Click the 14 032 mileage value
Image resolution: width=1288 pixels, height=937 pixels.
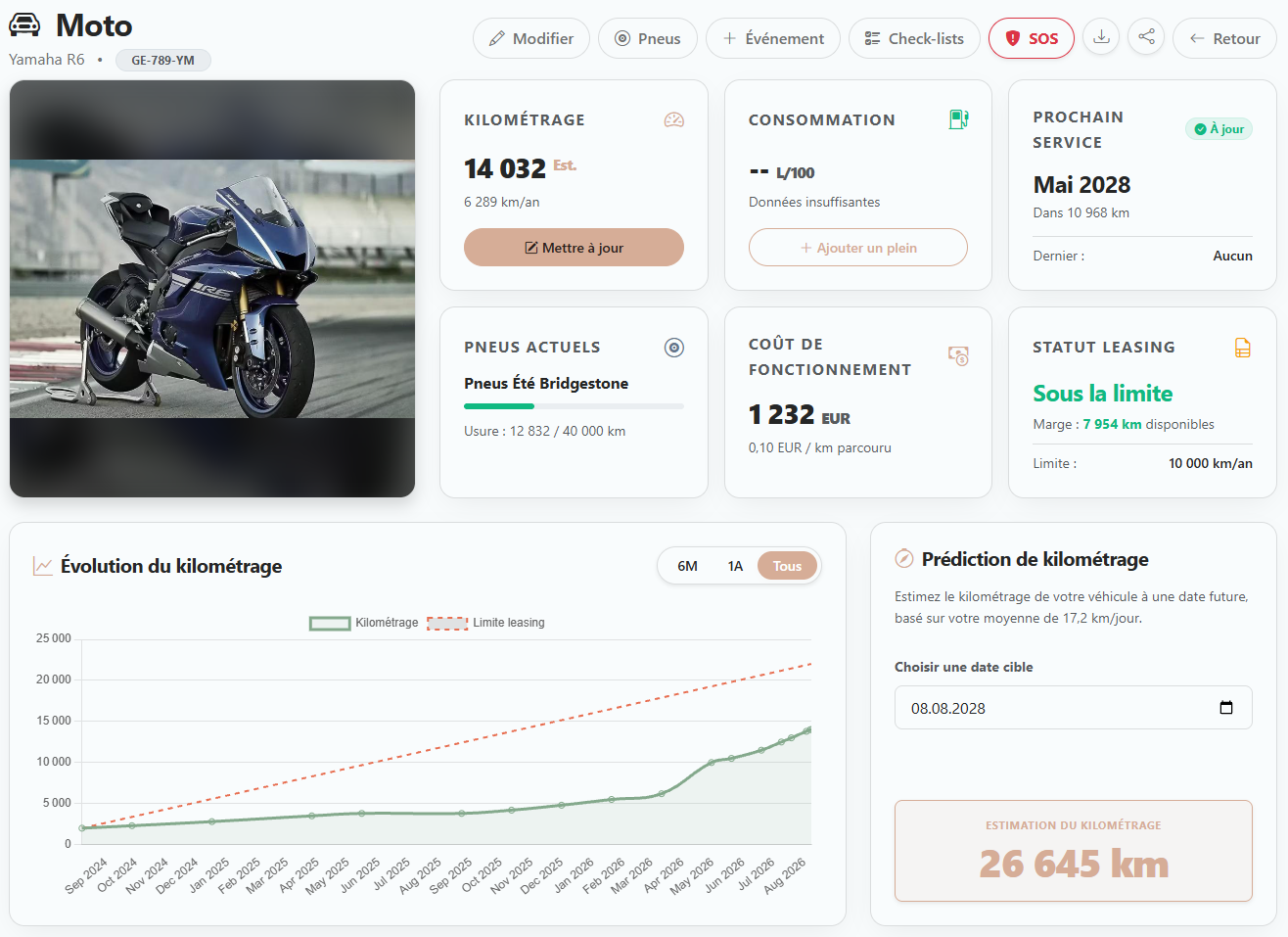pos(505,168)
